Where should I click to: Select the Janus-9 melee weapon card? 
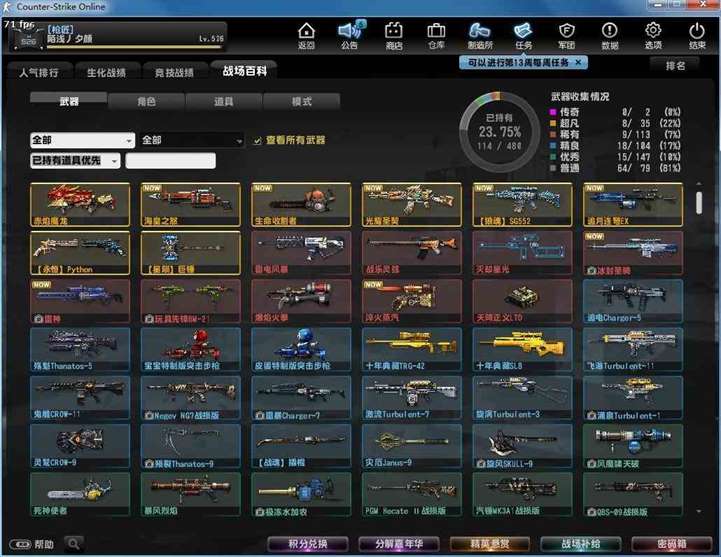click(x=412, y=446)
